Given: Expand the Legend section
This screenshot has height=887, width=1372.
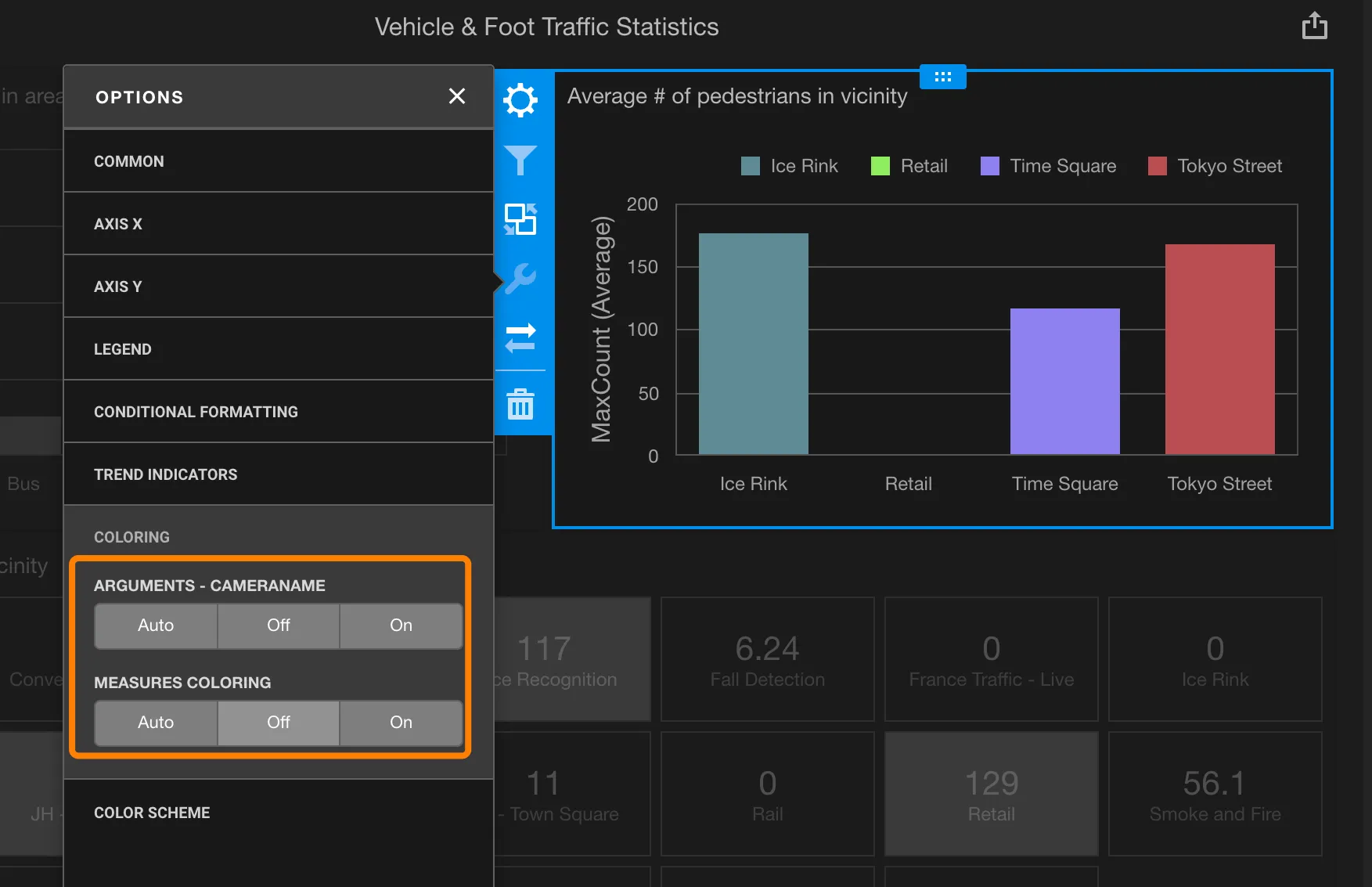Looking at the screenshot, I should 279,349.
